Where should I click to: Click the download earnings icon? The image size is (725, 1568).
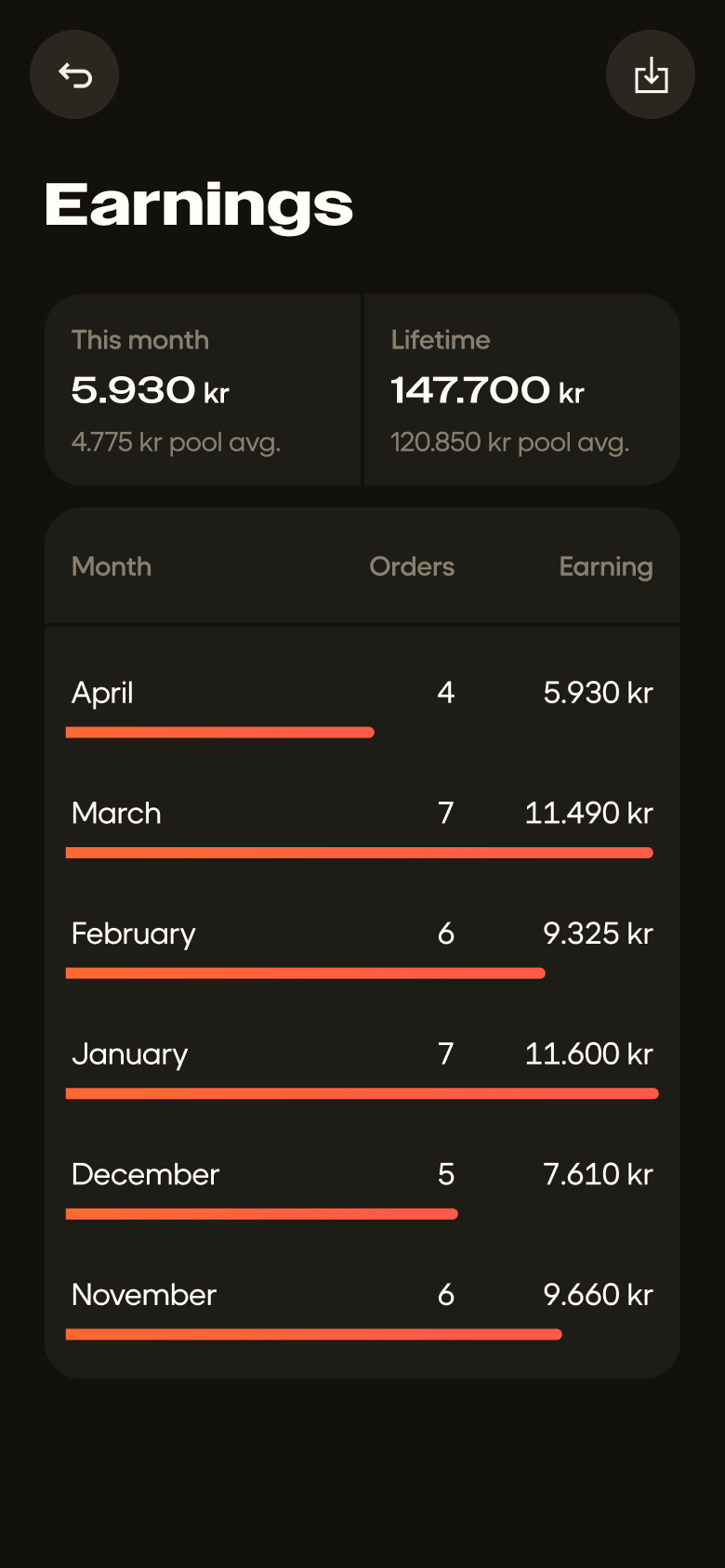coord(651,74)
